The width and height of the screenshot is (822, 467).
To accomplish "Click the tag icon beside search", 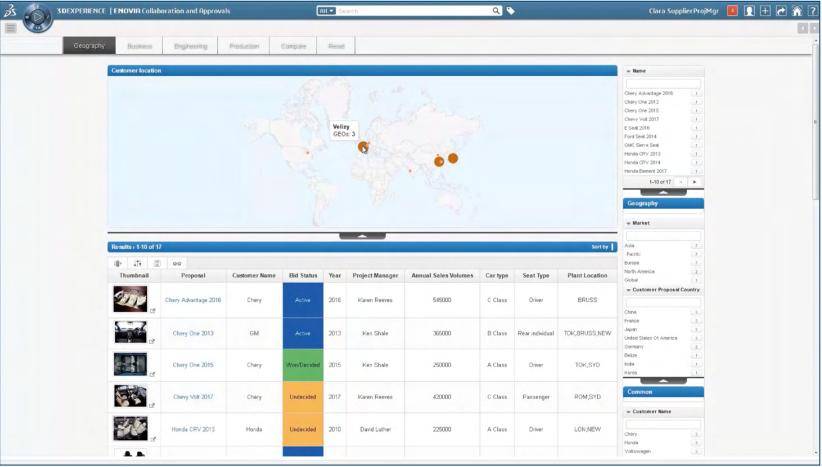I will [511, 11].
